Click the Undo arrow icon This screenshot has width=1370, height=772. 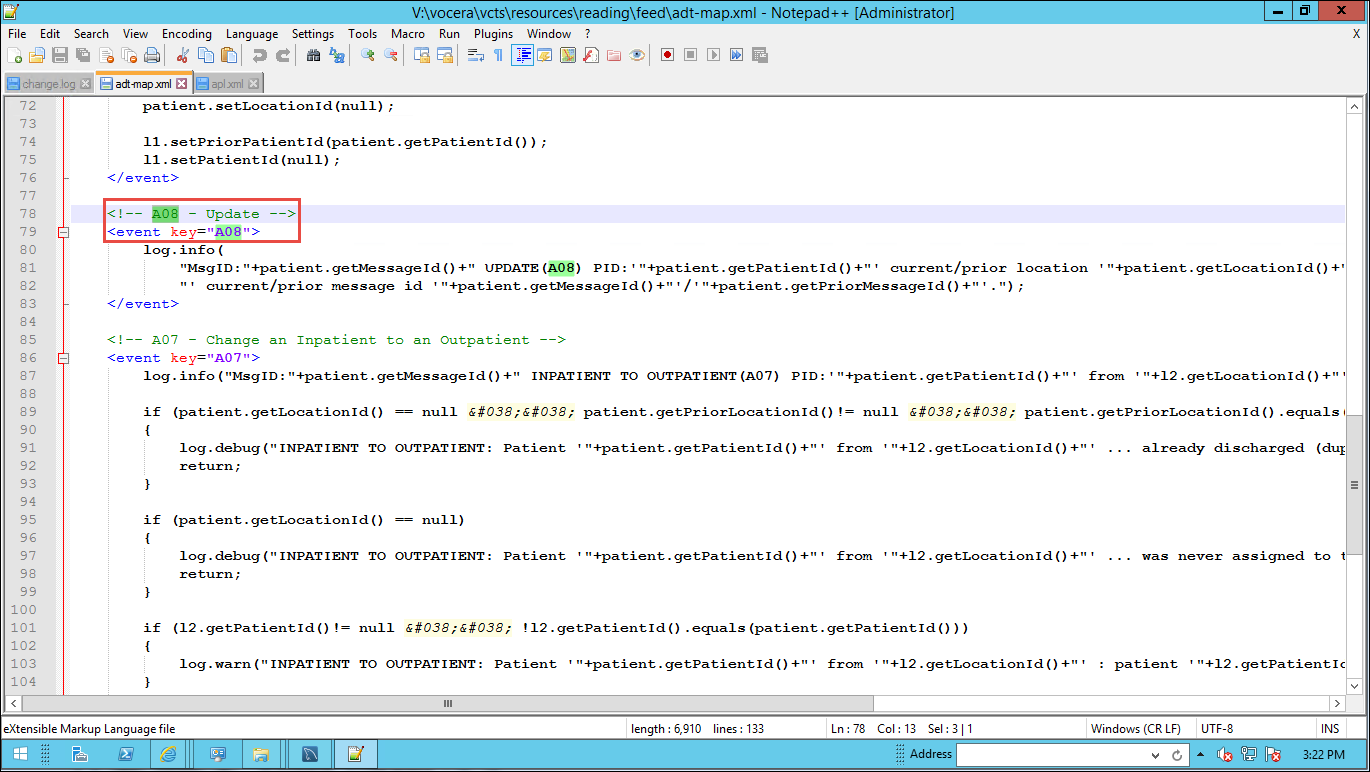click(260, 55)
